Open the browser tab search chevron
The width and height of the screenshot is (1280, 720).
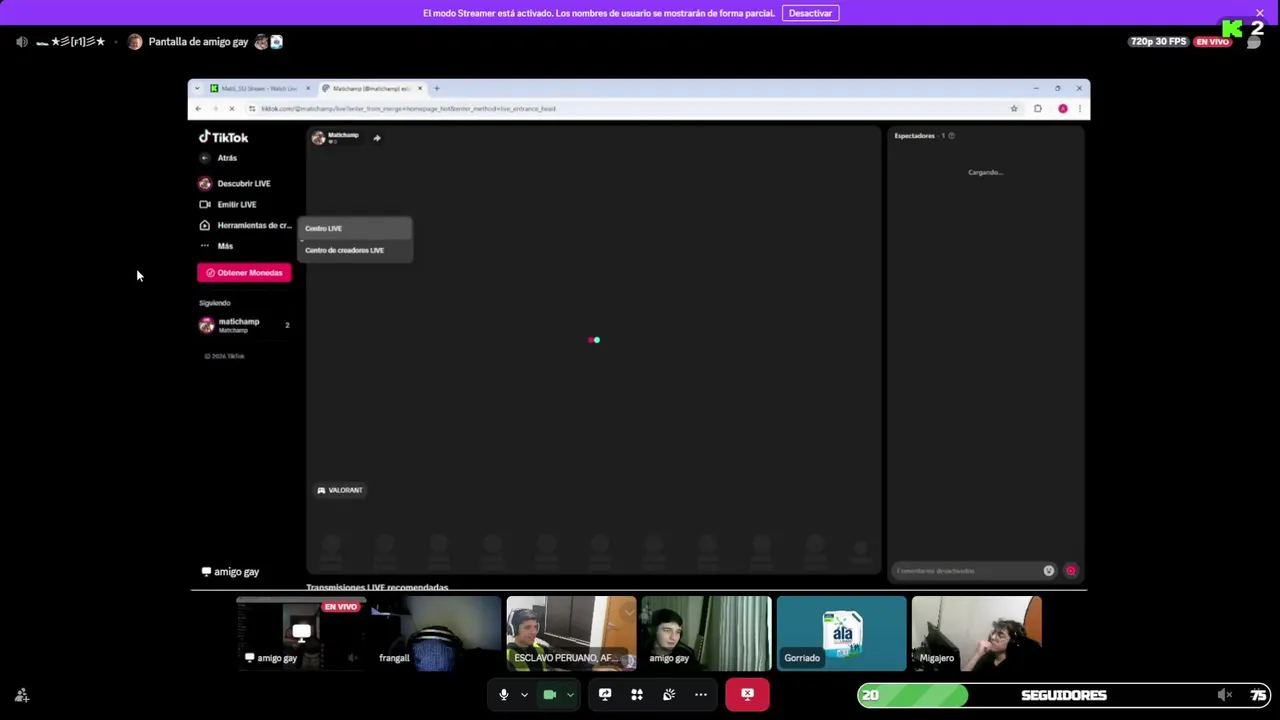[197, 88]
